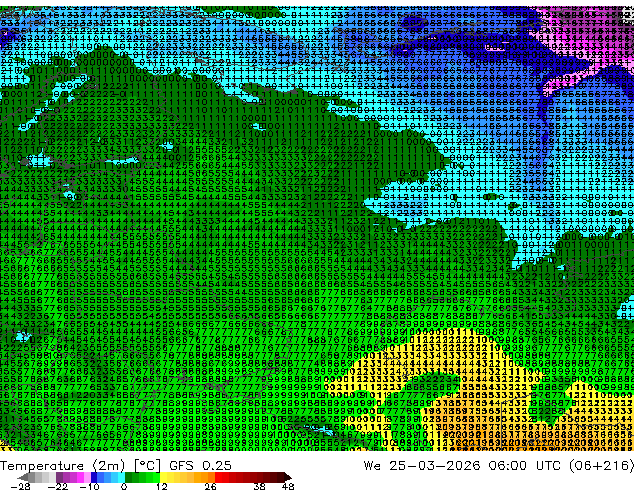Click the '-22' legend scale label
This screenshot has width=634, height=490.
(58, 486)
